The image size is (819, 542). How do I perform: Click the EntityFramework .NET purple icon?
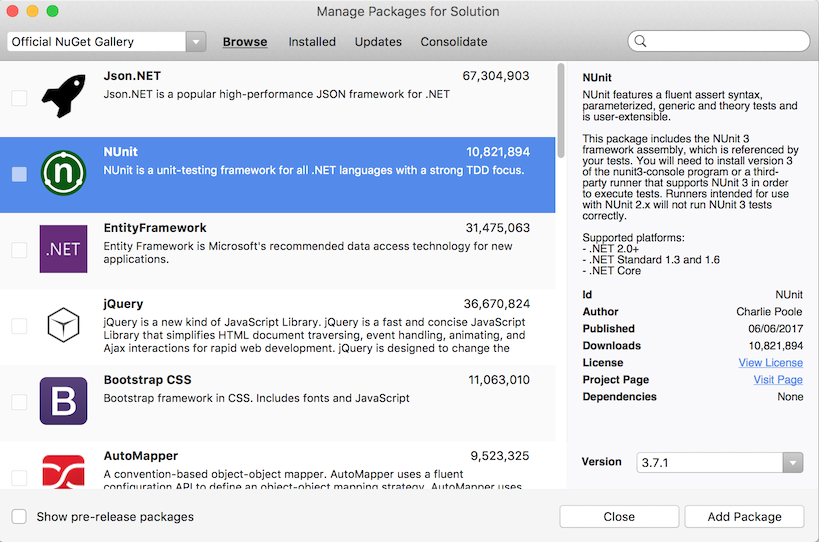(x=63, y=249)
